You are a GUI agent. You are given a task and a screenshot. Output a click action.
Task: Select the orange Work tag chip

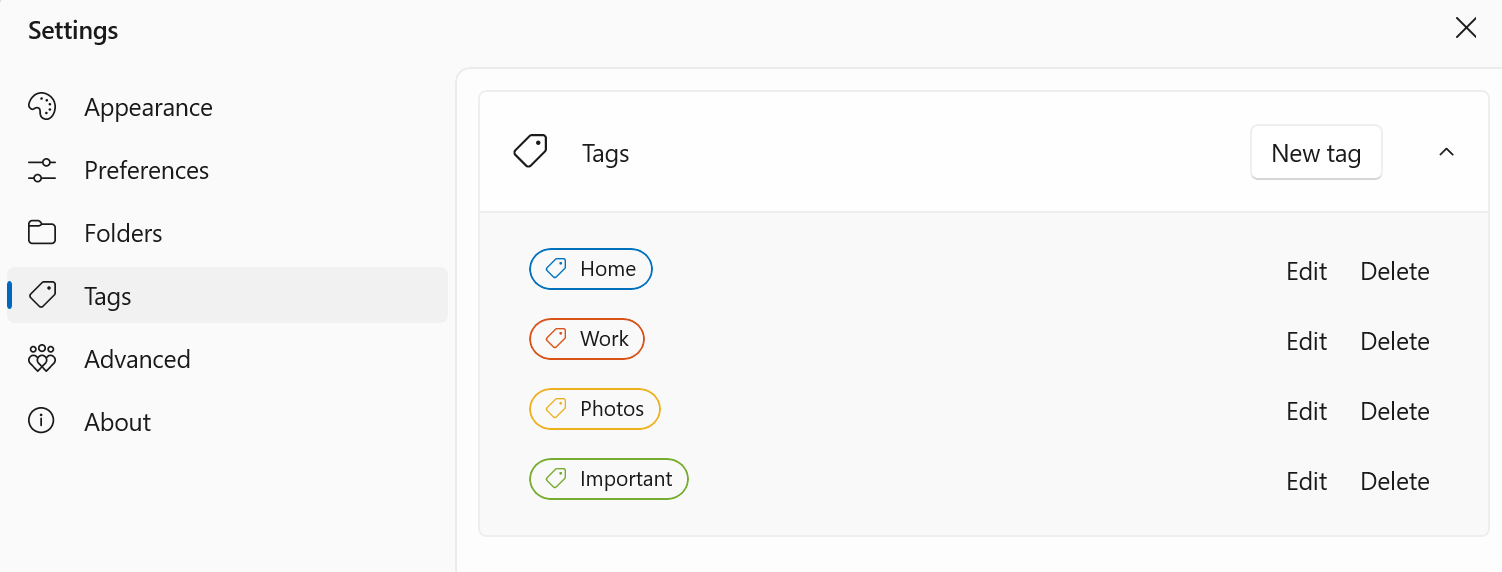click(x=586, y=339)
